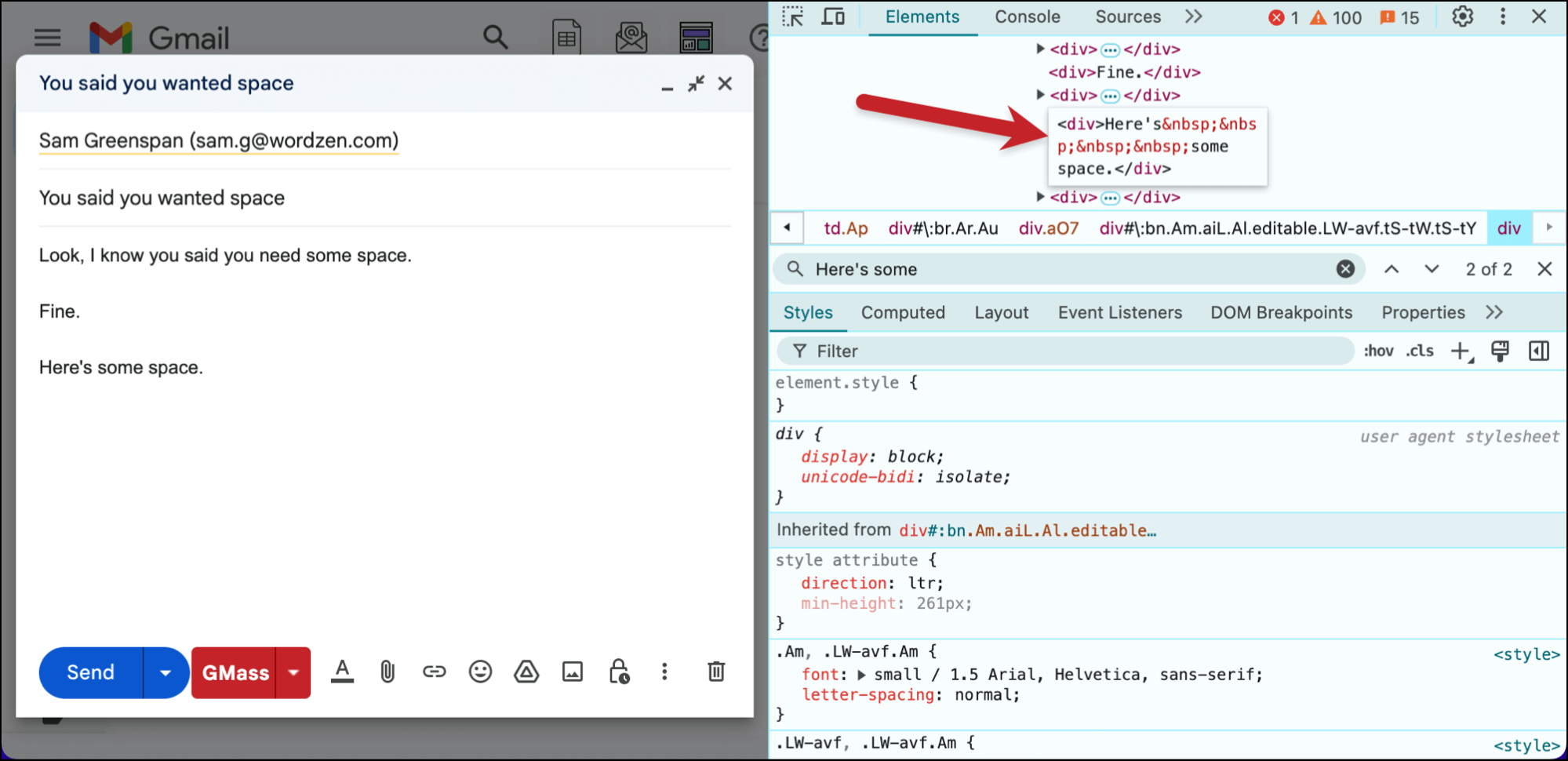Image resolution: width=1568 pixels, height=761 pixels.
Task: Go to previous search result
Action: [1392, 269]
